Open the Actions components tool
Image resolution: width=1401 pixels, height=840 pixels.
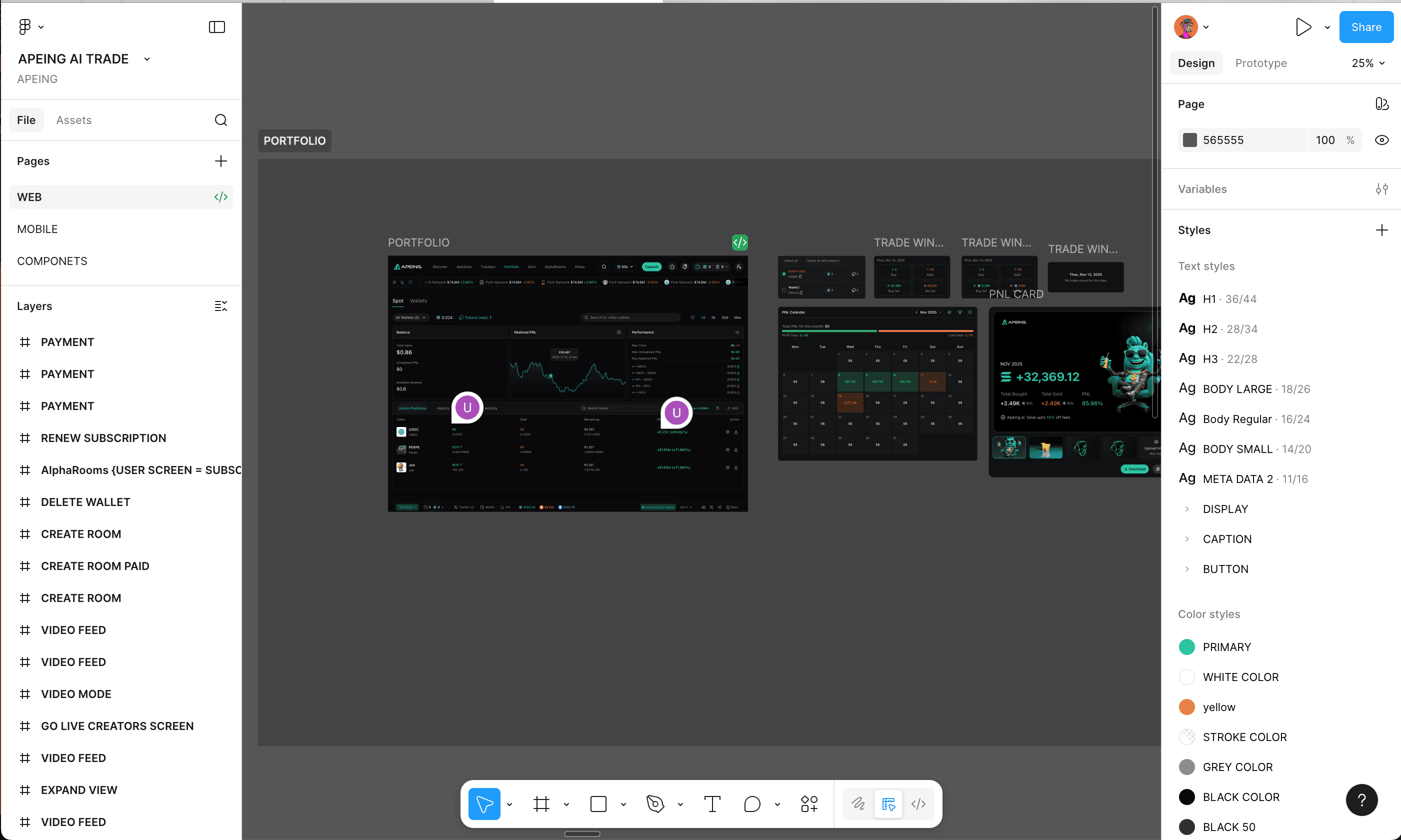point(809,804)
